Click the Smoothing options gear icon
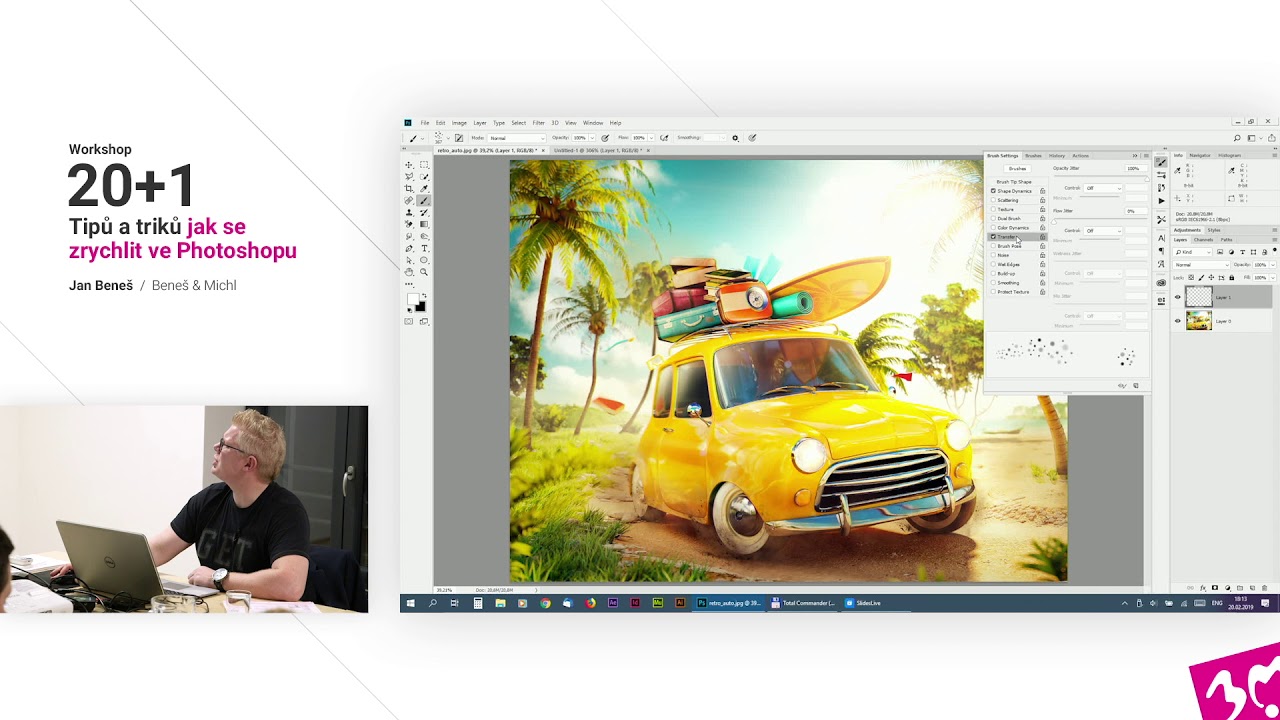The width and height of the screenshot is (1280, 720). coord(735,138)
